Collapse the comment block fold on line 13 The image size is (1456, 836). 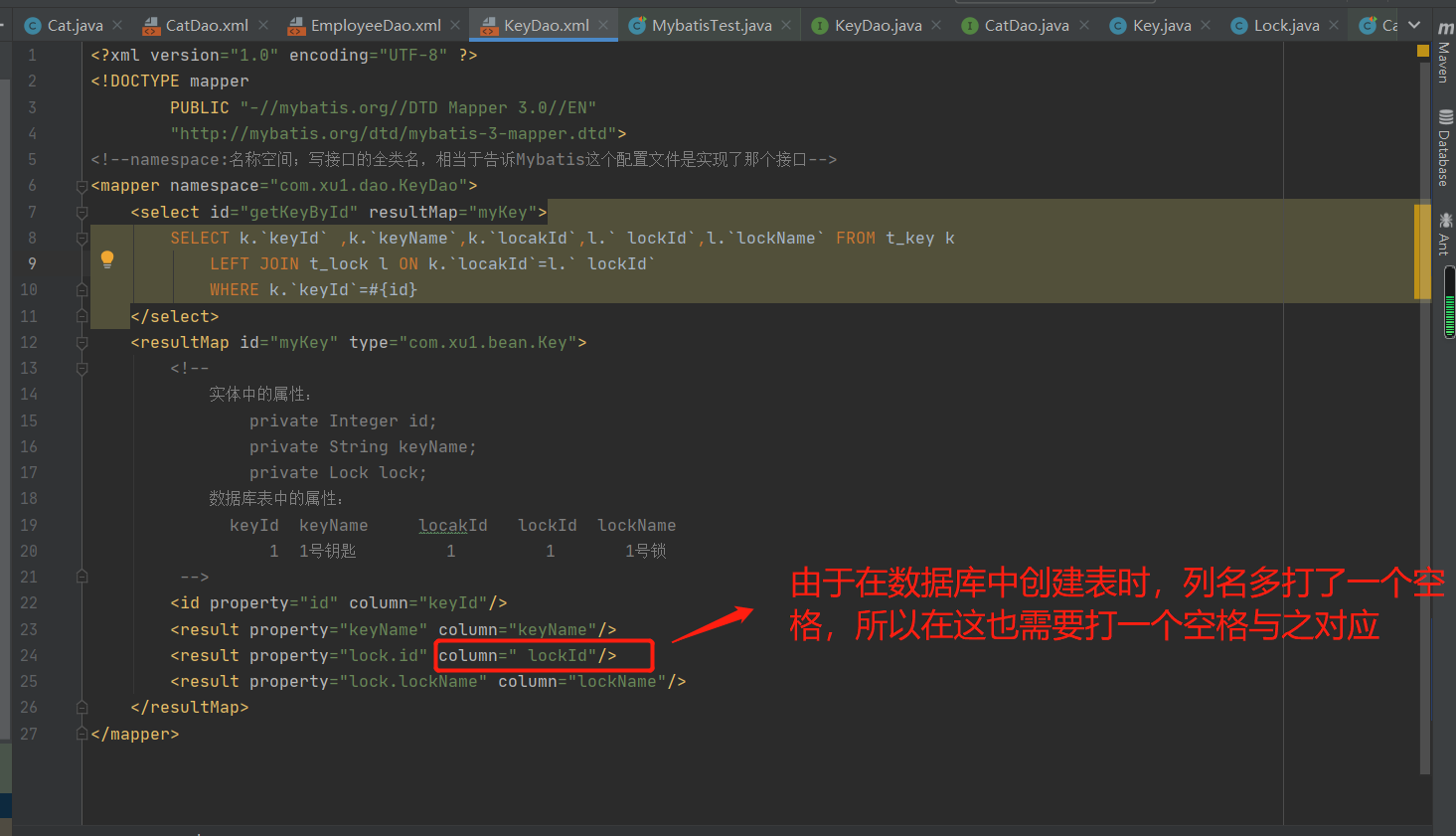(82, 368)
